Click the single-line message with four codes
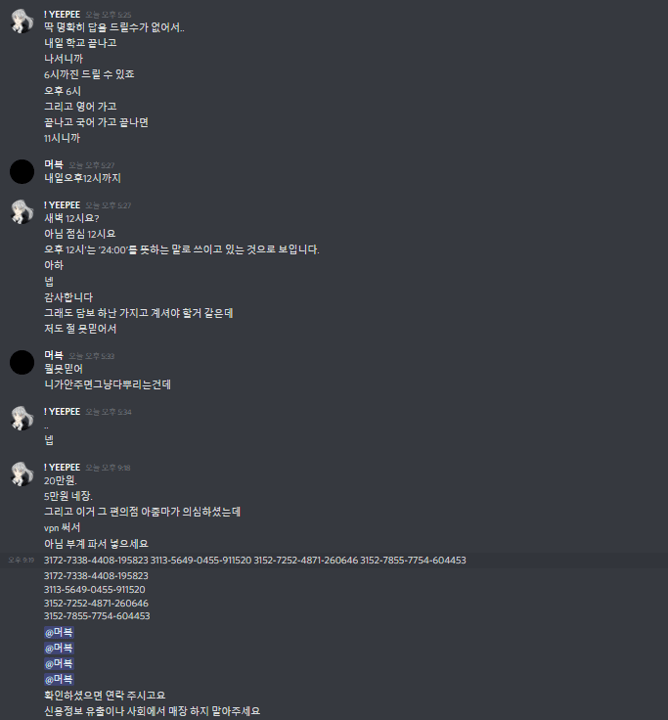 tap(255, 560)
